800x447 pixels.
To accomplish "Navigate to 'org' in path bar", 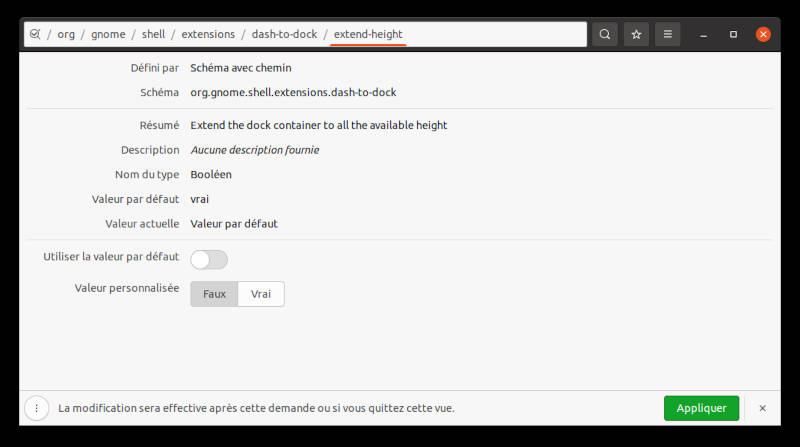I will [66, 34].
